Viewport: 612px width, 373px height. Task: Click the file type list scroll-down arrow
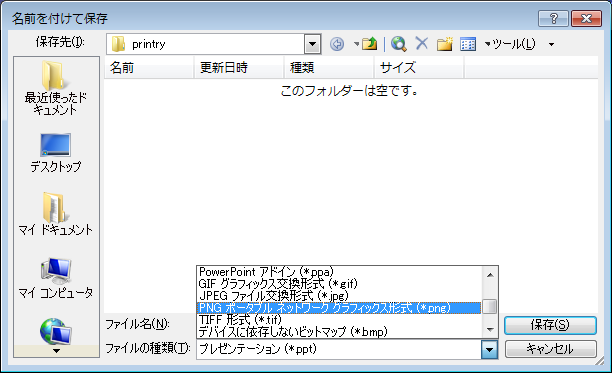(x=490, y=330)
